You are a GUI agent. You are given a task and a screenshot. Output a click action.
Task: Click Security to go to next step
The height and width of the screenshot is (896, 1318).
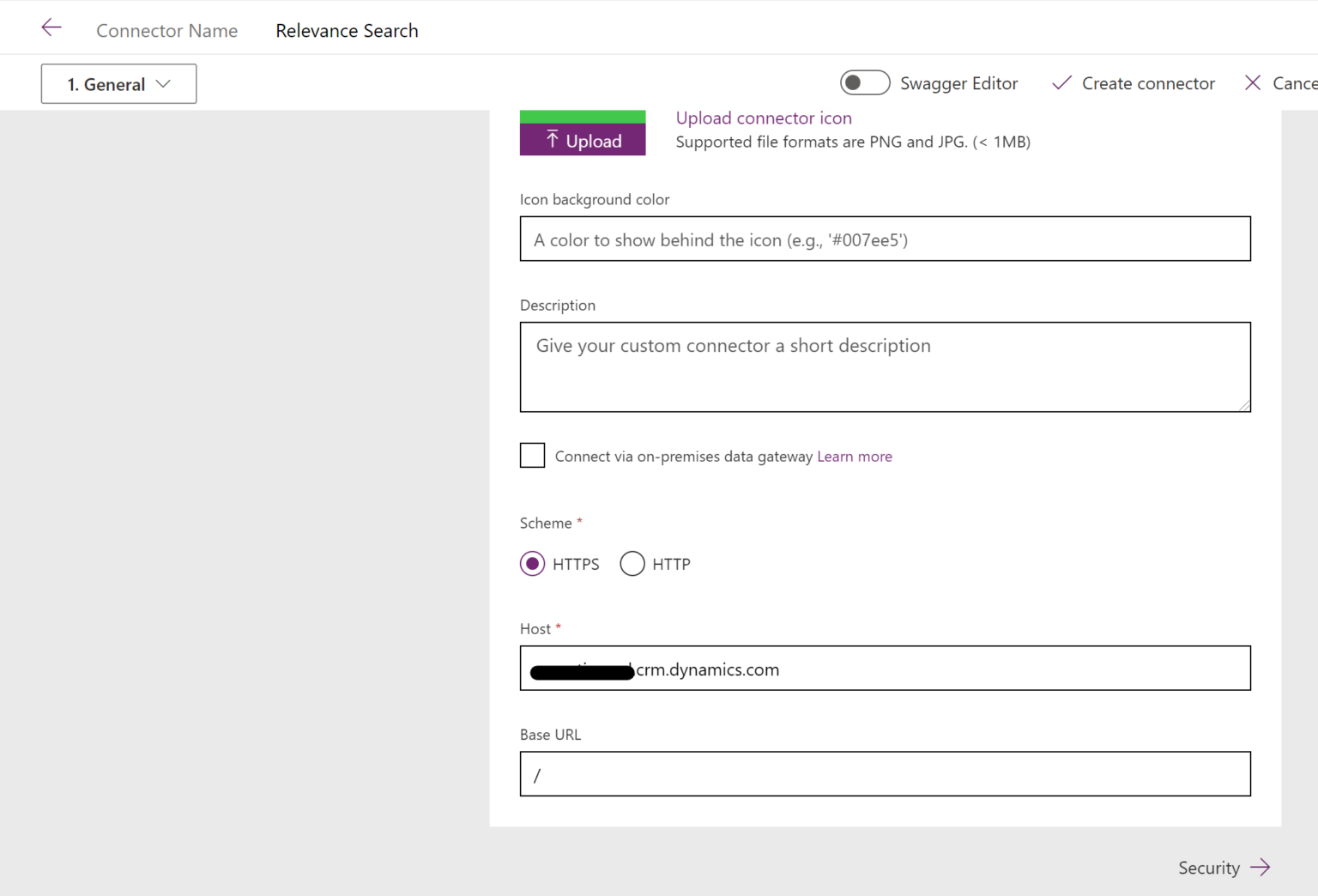coord(1208,868)
